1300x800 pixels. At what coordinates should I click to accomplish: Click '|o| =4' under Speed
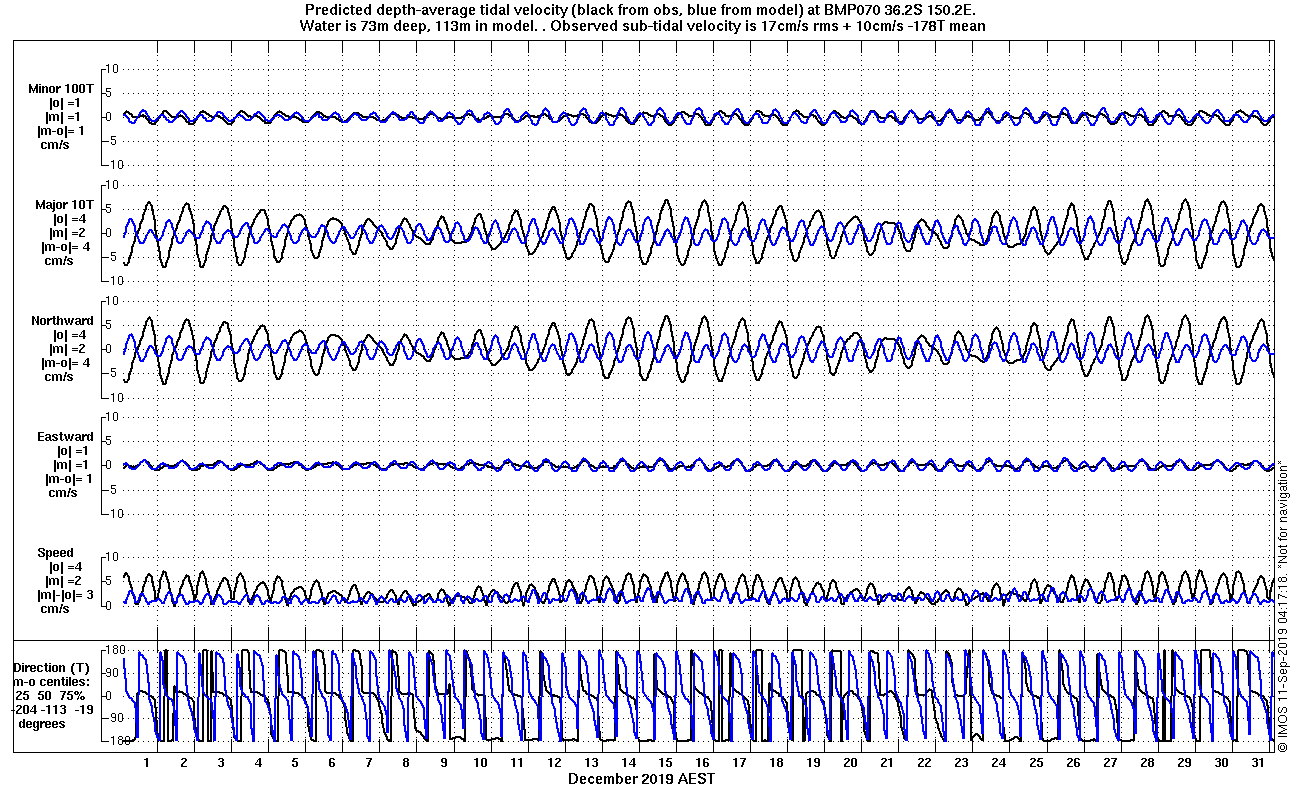66,567
